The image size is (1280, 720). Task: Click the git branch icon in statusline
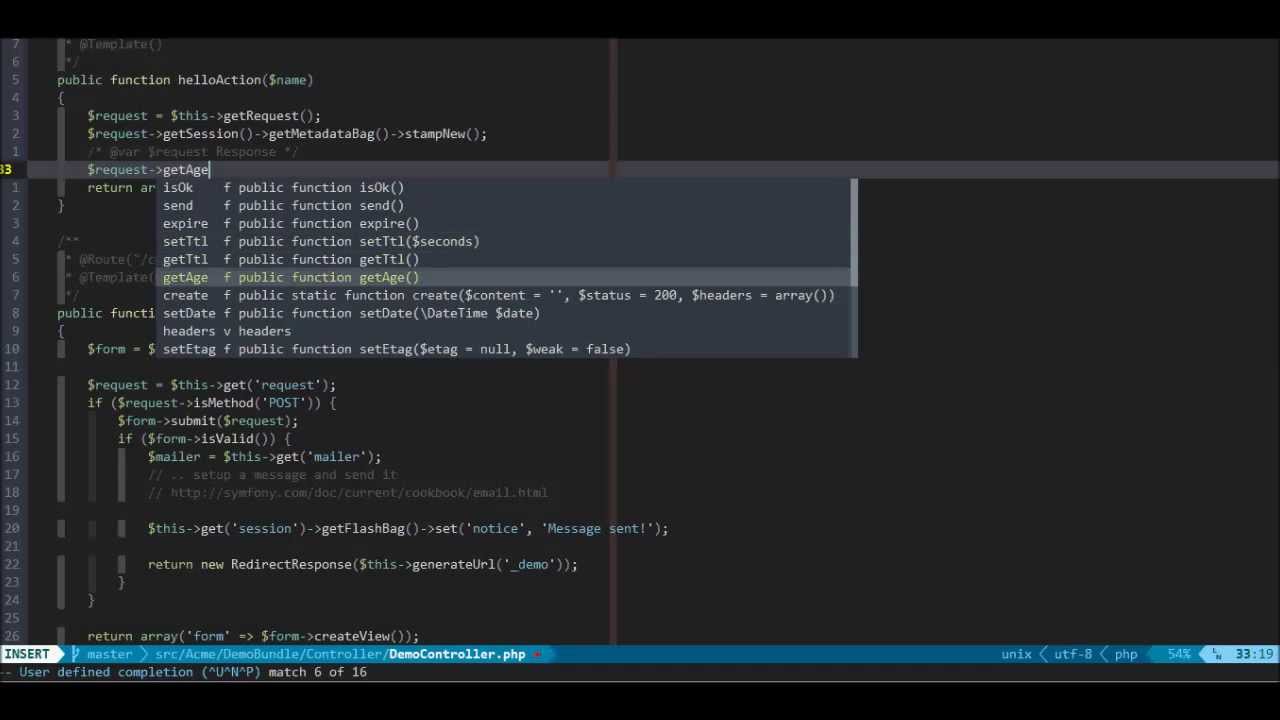[x=75, y=654]
